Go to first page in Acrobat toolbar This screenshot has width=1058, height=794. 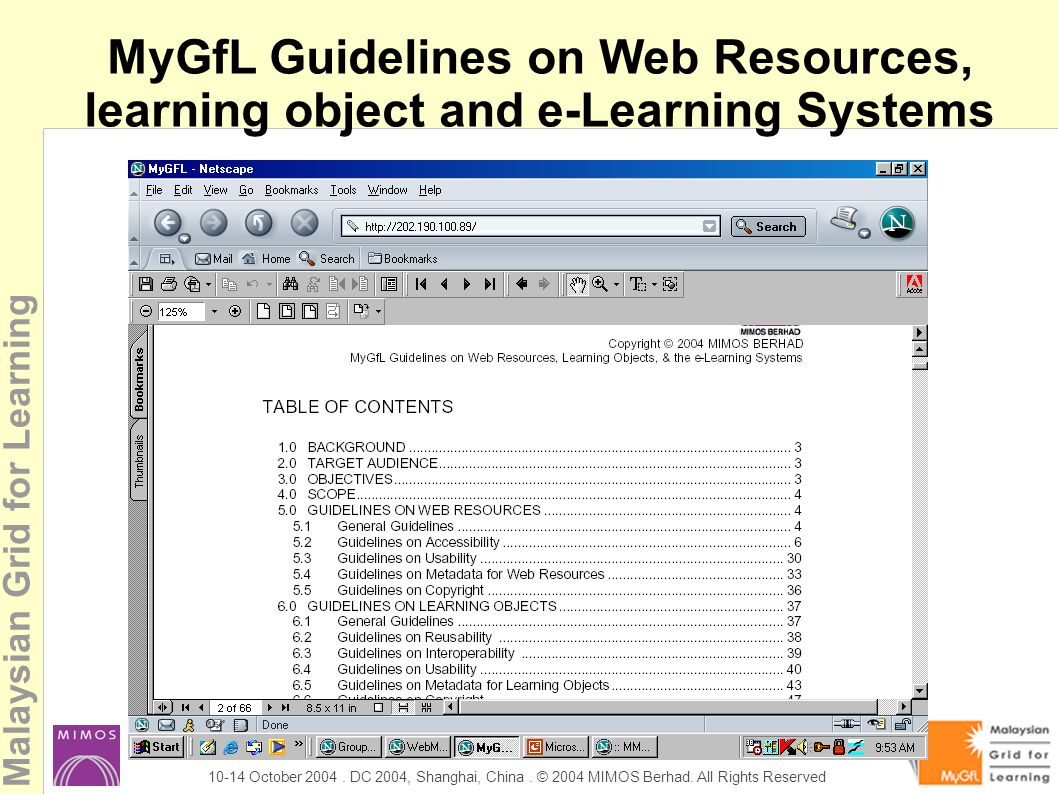[421, 284]
